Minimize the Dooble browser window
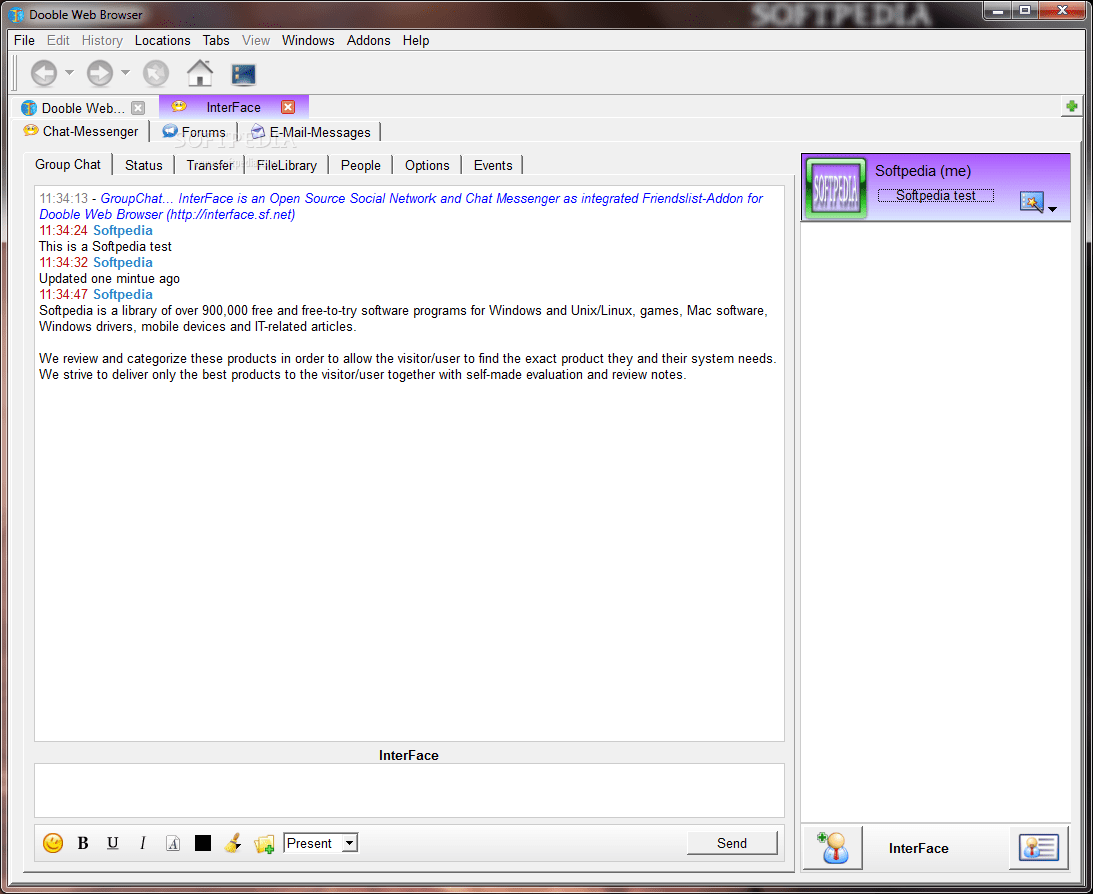The height and width of the screenshot is (894, 1093). click(999, 10)
